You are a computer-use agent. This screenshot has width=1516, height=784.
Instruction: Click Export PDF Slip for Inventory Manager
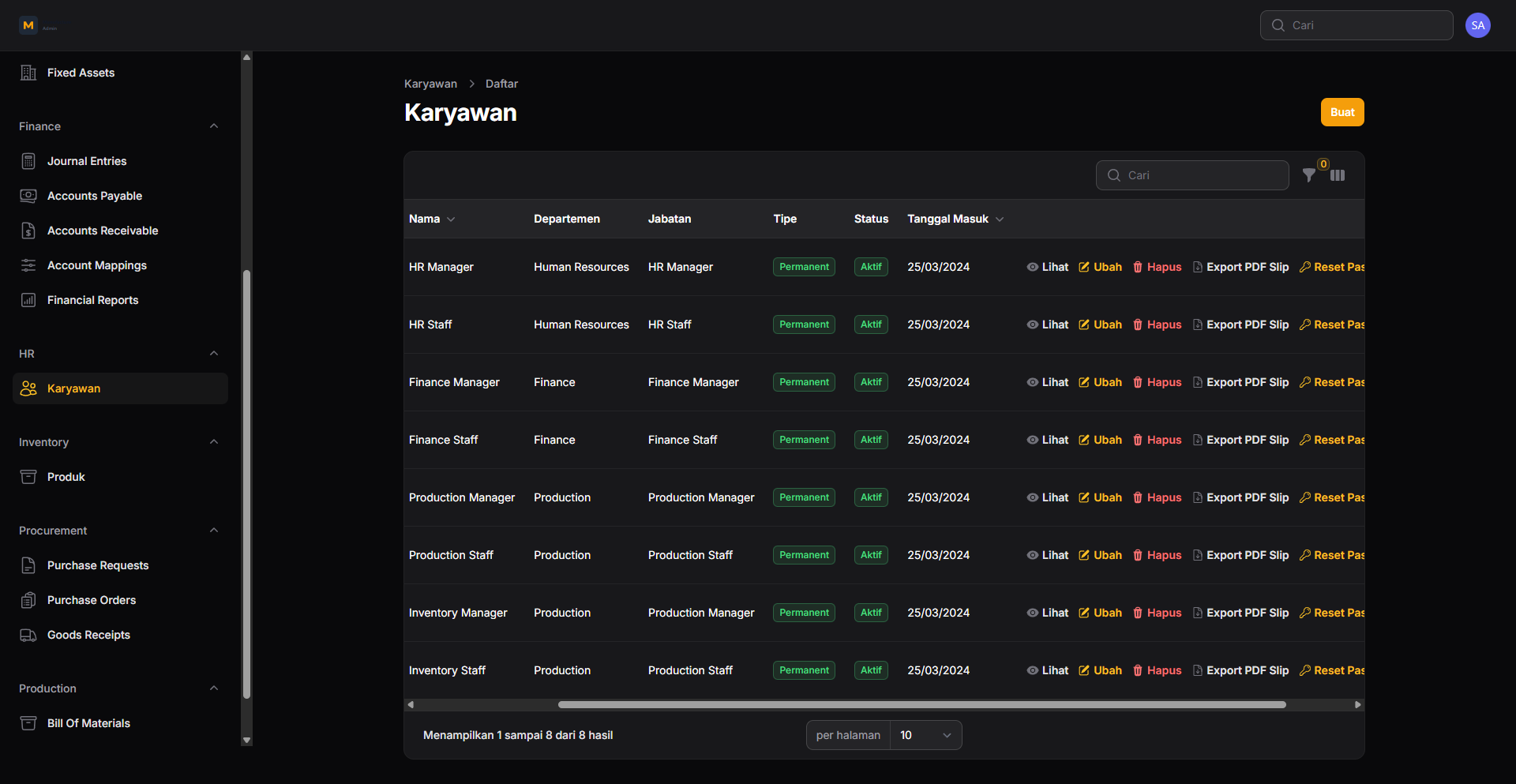pos(1240,613)
